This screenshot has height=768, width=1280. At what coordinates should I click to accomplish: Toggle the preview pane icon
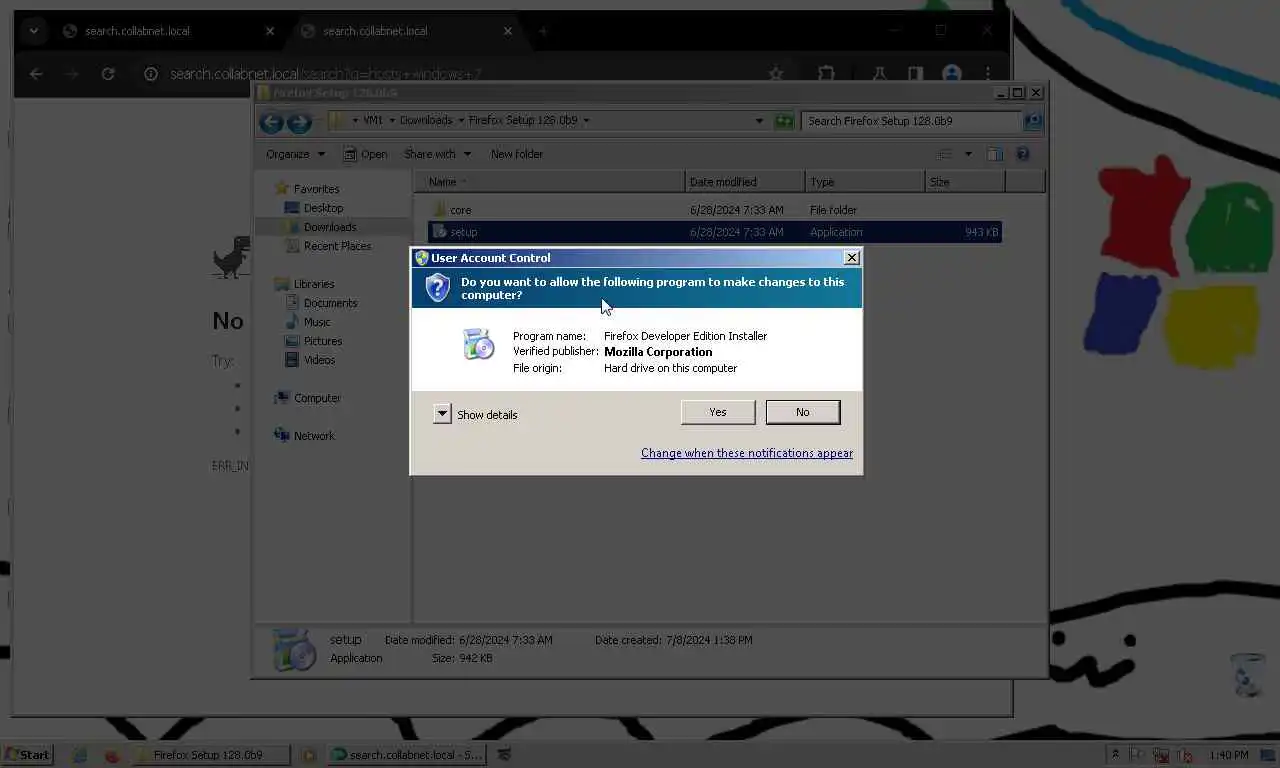coord(994,154)
